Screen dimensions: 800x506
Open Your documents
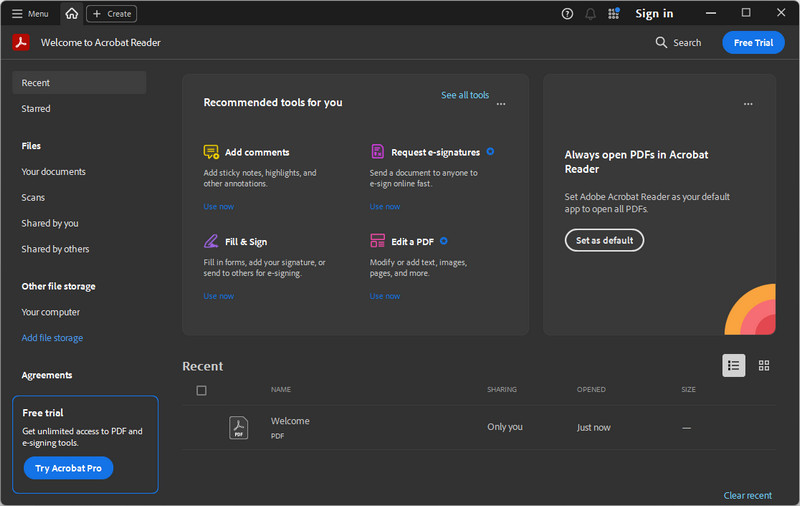pos(54,172)
